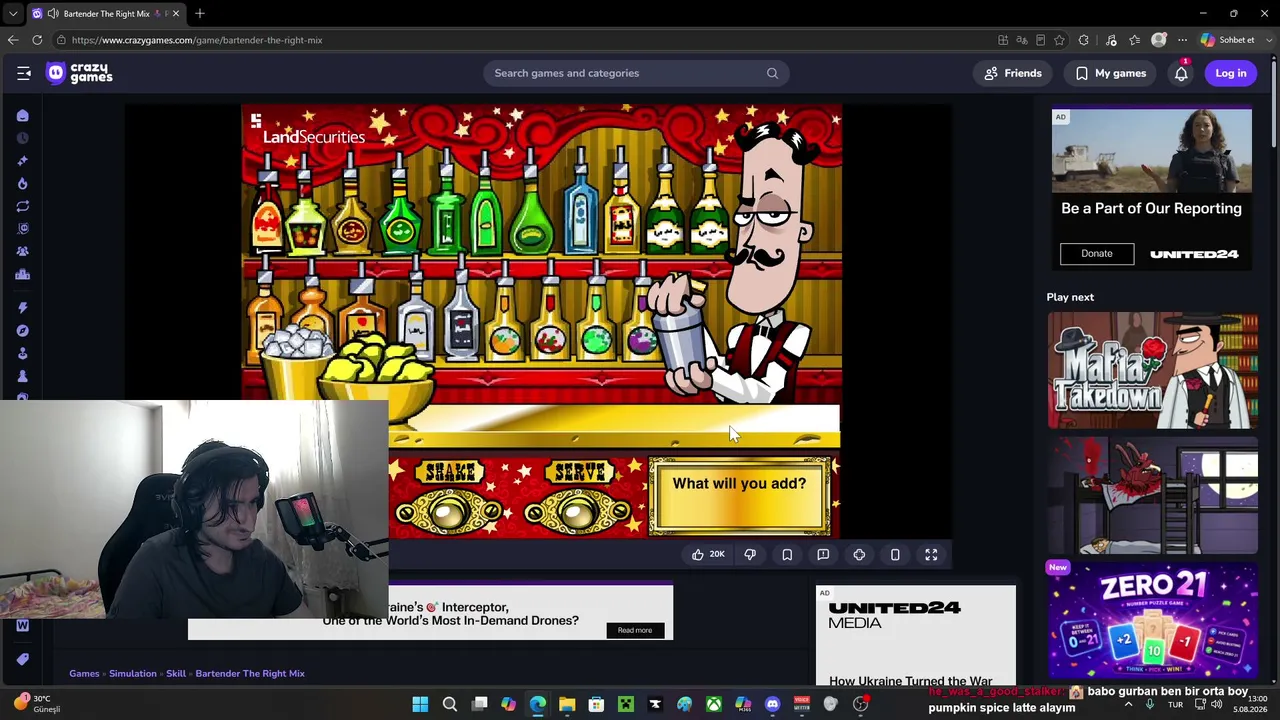1280x720 pixels.
Task: Add this page to browser favorites star
Action: coord(1059,40)
